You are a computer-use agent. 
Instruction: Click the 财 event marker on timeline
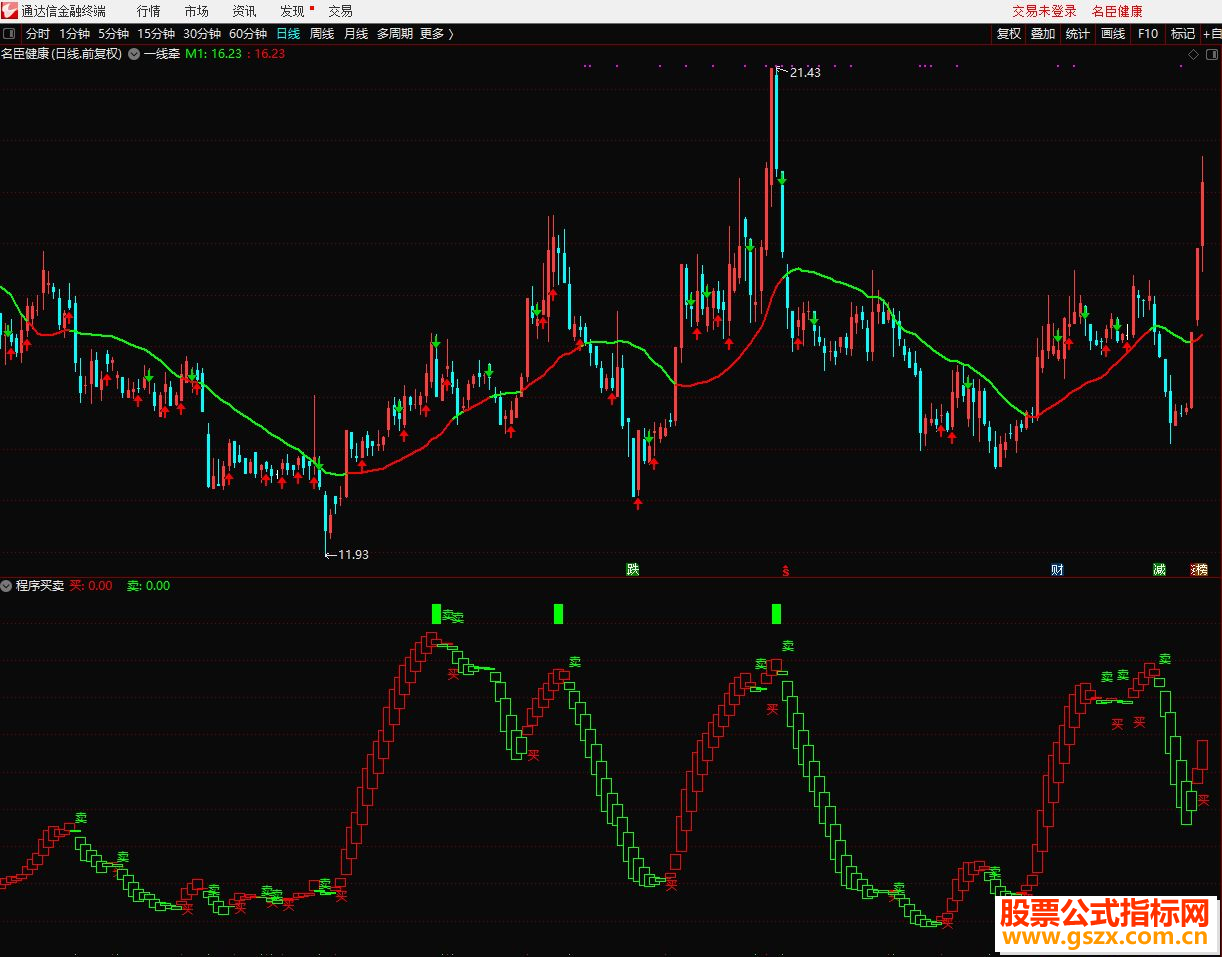tap(1057, 570)
